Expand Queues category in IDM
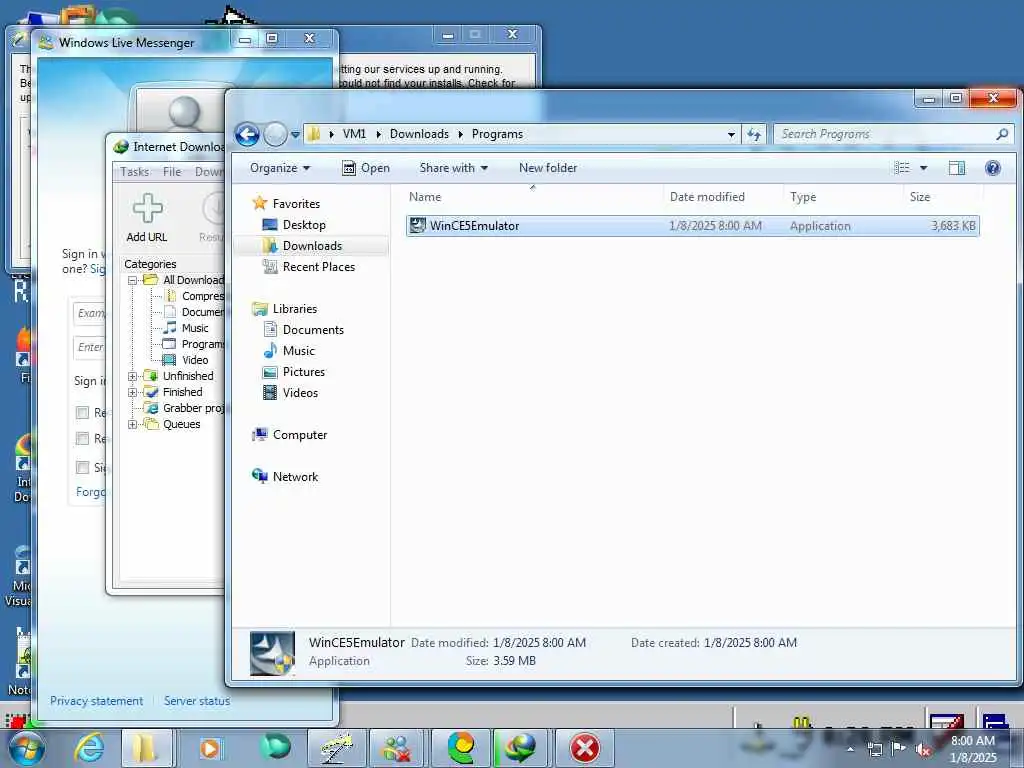The height and width of the screenshot is (768, 1024). point(132,424)
